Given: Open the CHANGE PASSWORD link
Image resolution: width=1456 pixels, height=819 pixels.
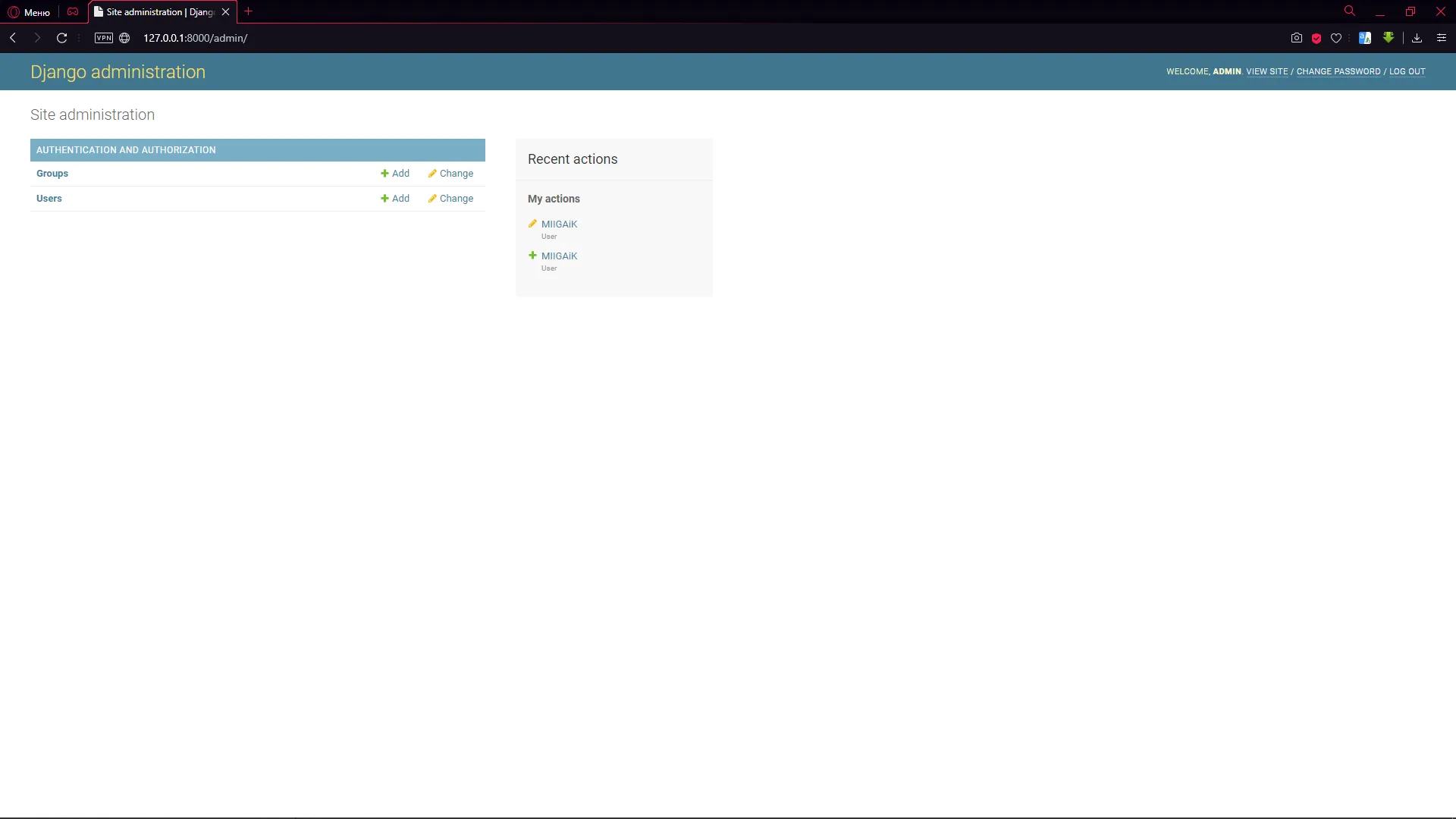Looking at the screenshot, I should (x=1338, y=72).
